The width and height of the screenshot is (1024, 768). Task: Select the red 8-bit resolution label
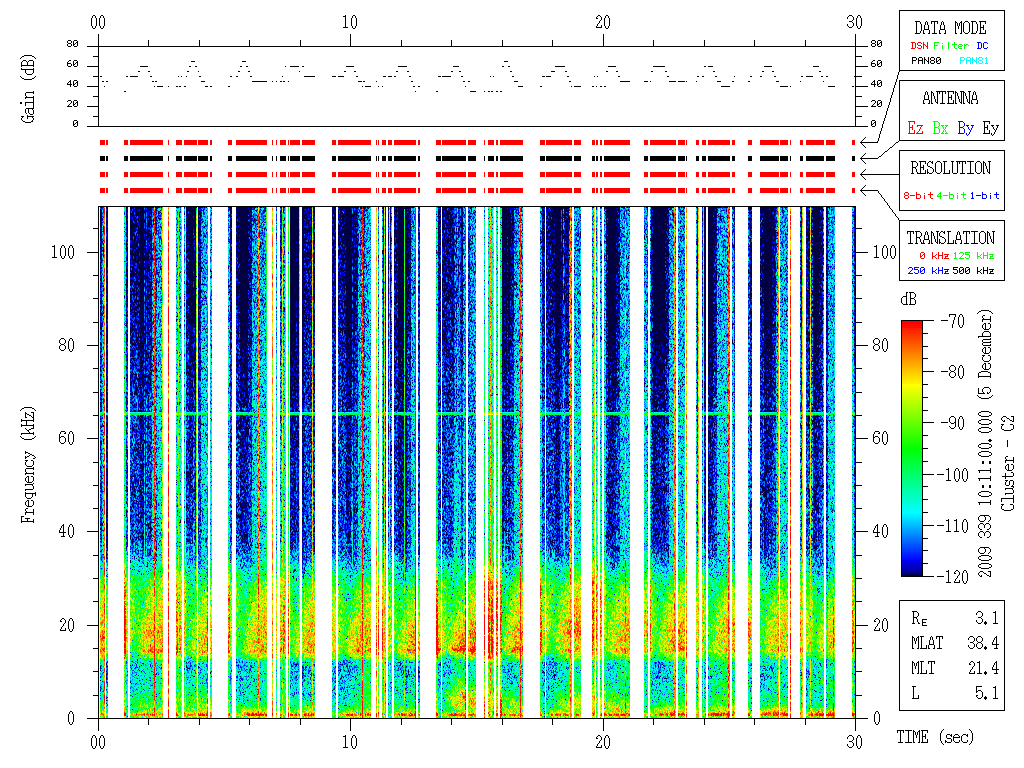(919, 195)
